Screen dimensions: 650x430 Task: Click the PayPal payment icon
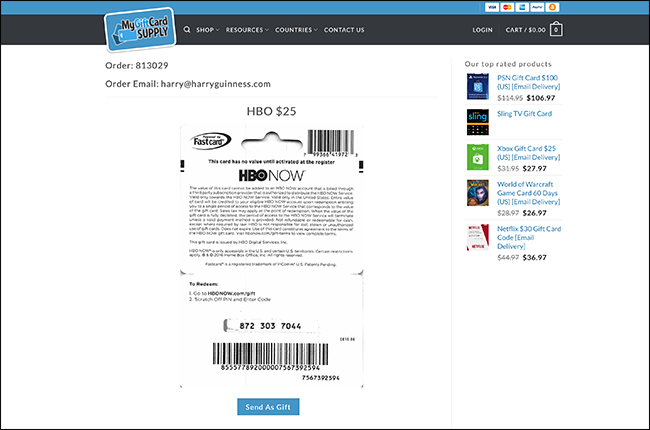537,7
